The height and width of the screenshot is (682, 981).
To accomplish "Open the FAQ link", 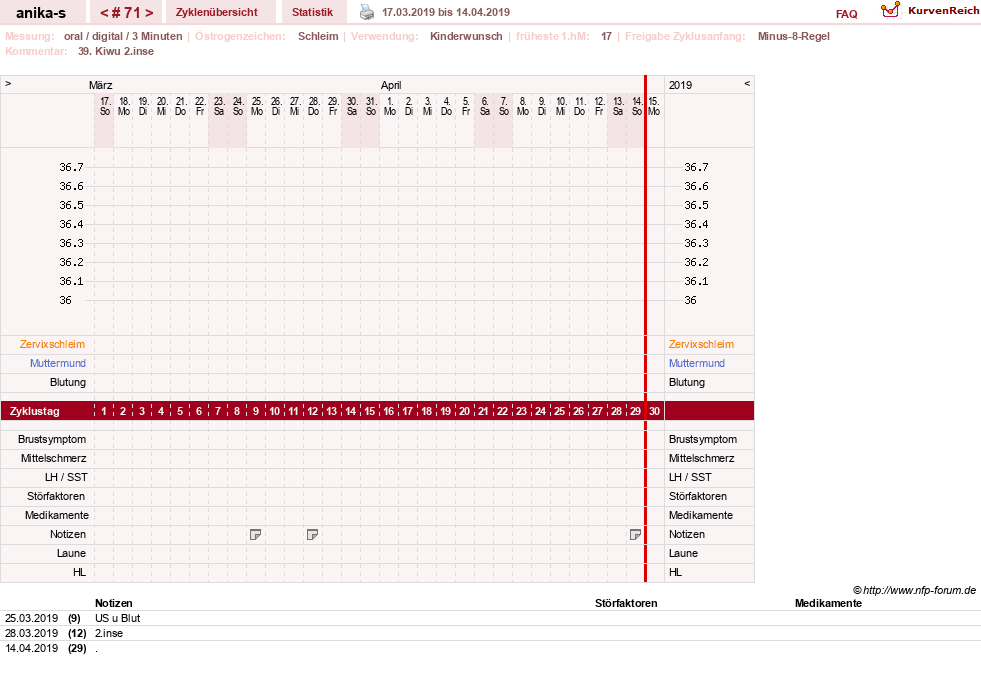I will [846, 14].
